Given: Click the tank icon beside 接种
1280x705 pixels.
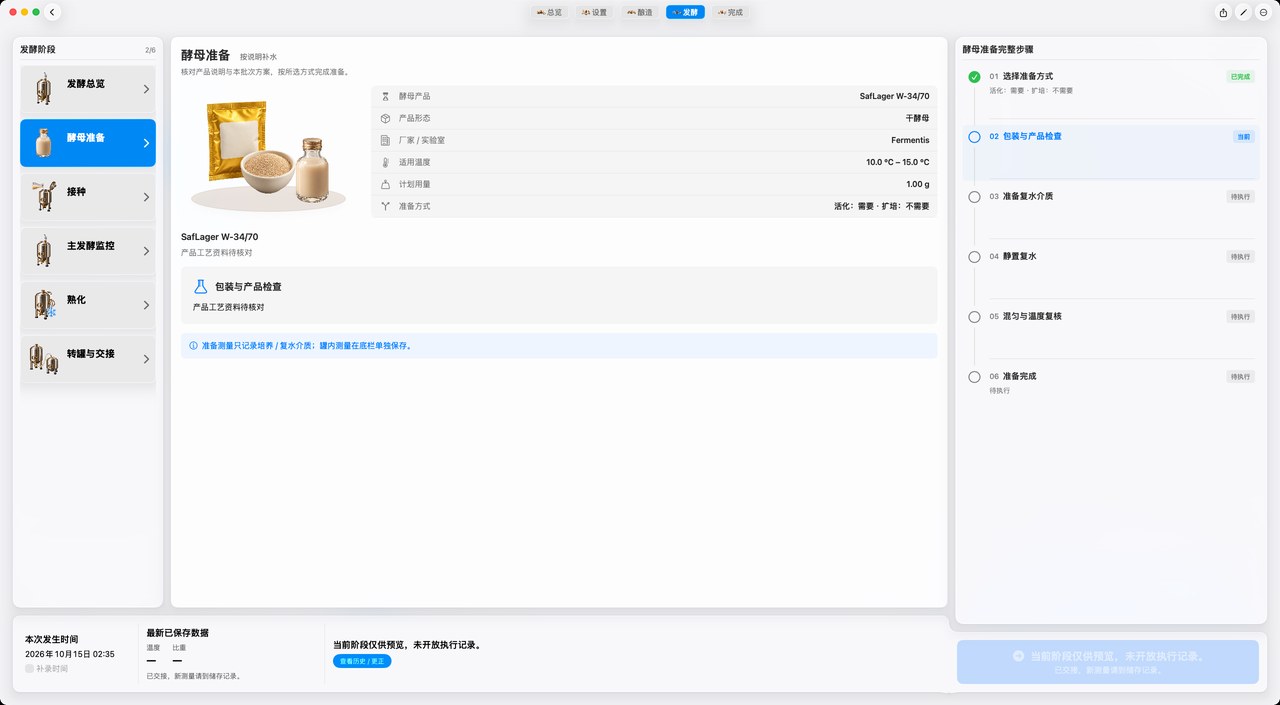Looking at the screenshot, I should 43,197.
